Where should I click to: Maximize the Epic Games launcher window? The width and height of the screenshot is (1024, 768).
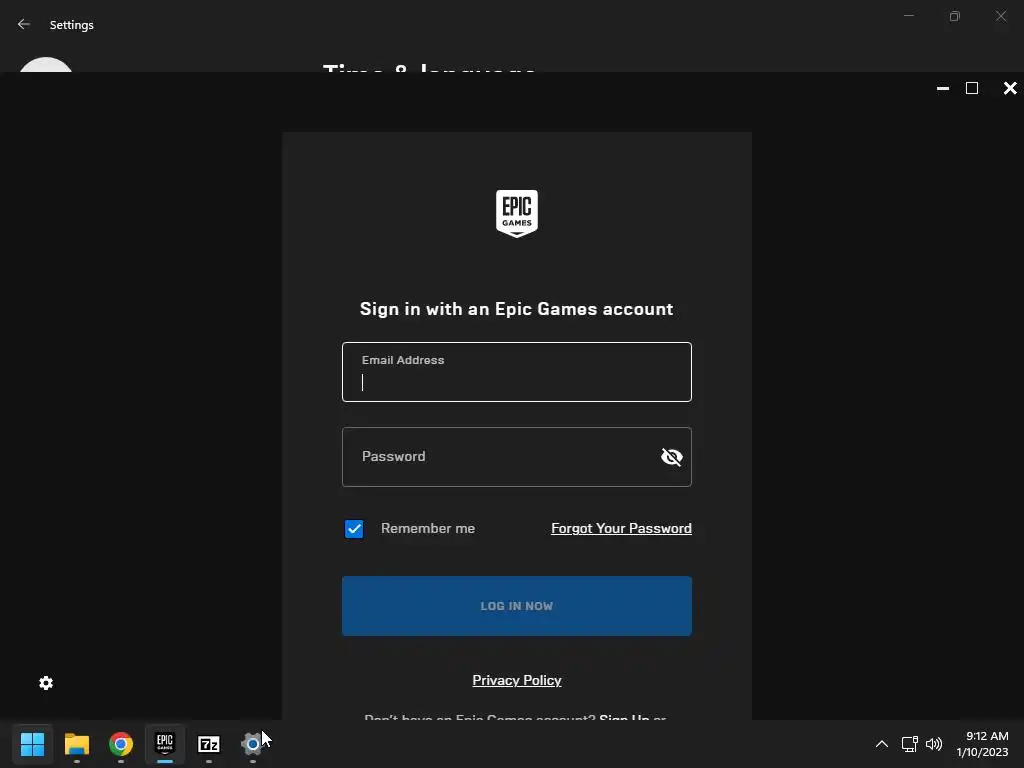tap(972, 88)
